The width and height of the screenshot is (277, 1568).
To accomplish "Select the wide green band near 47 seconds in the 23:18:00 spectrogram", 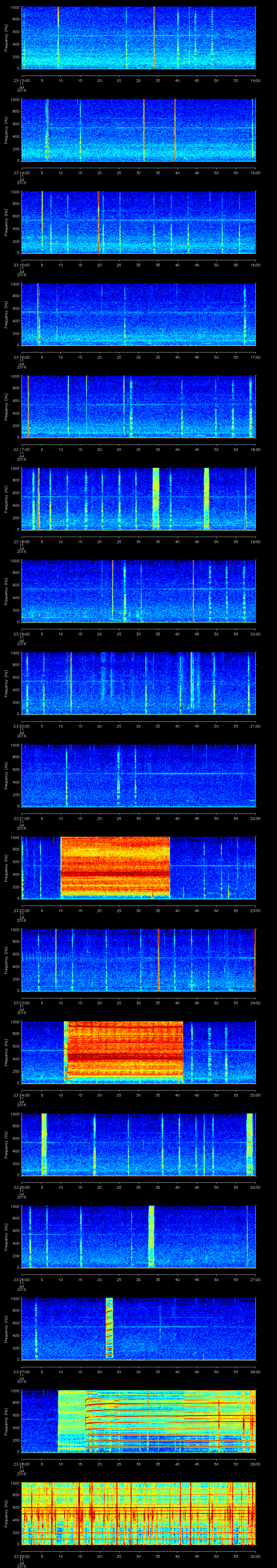I will point(206,498).
